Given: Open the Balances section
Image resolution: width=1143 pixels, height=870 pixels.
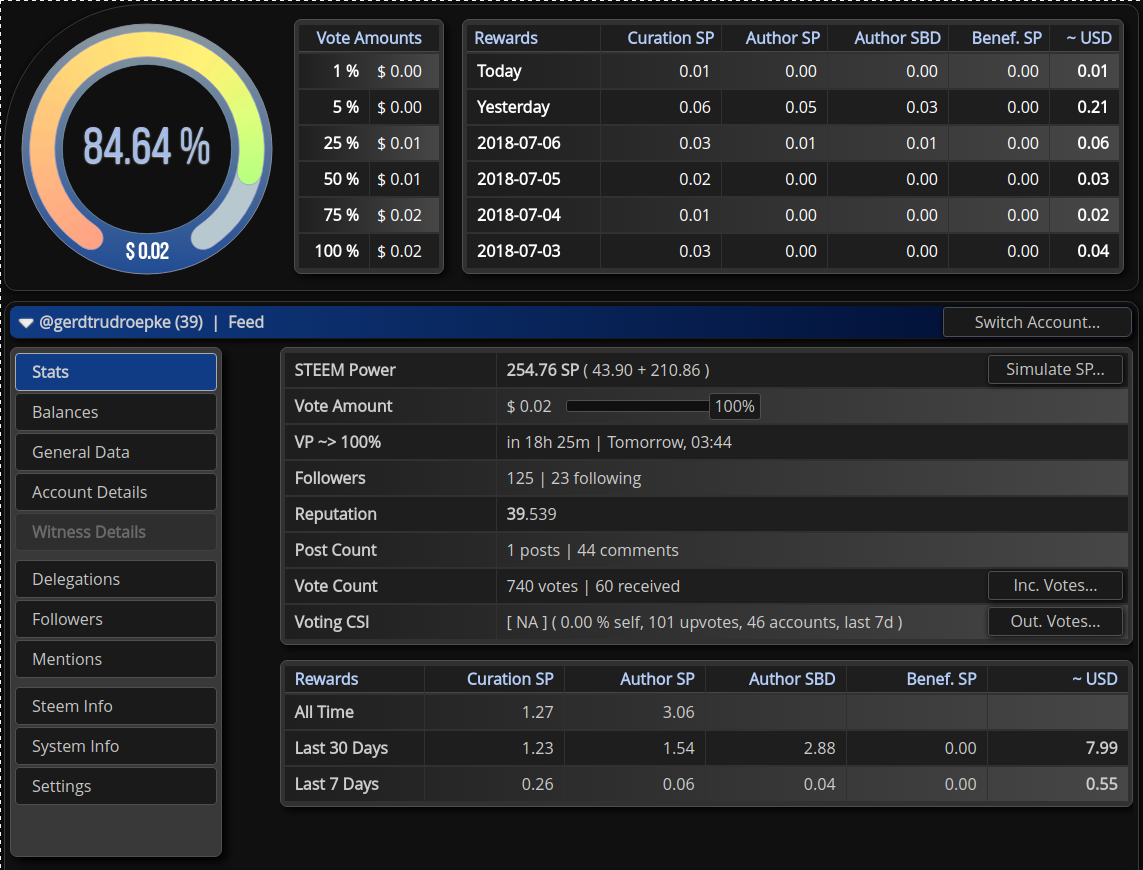Looking at the screenshot, I should click(116, 412).
